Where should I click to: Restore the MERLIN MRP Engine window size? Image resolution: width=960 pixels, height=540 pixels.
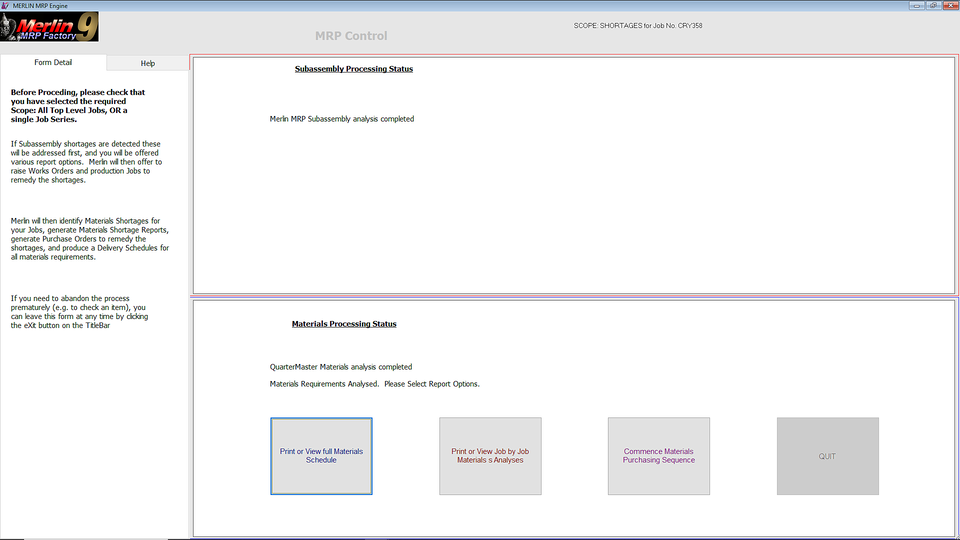point(933,5)
